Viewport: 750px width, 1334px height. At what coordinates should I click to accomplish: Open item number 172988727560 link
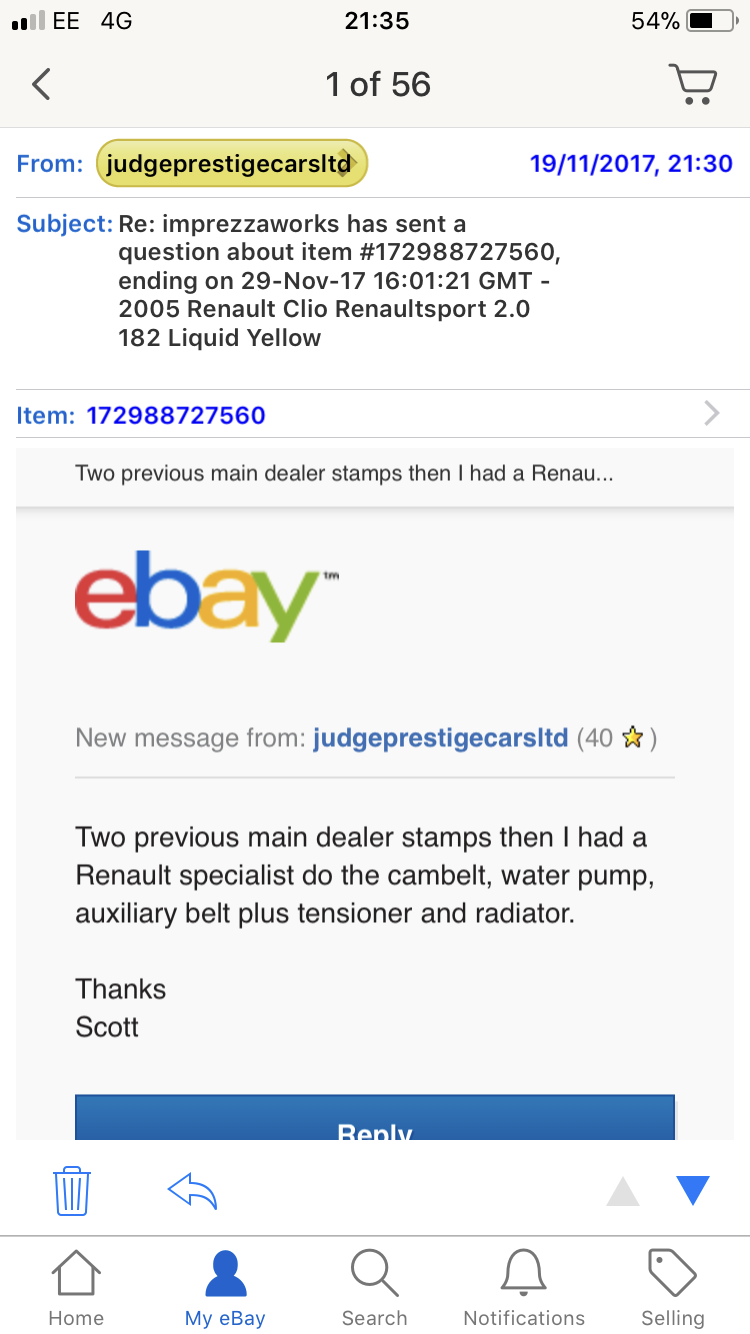tap(176, 414)
